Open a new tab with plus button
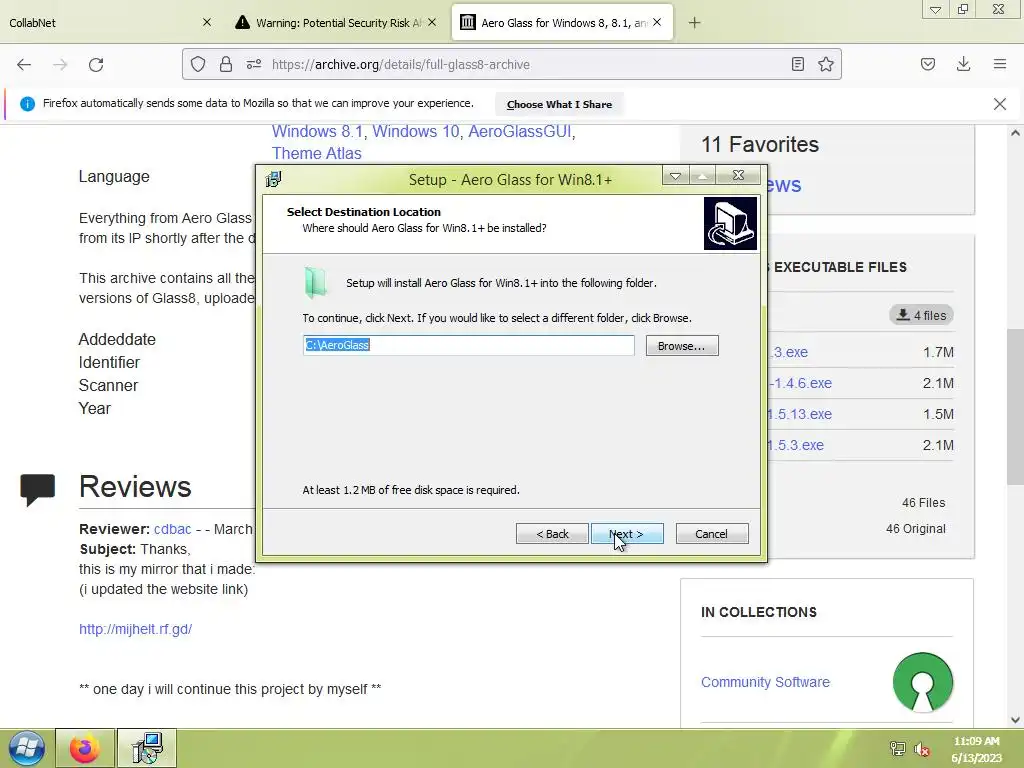 (694, 23)
